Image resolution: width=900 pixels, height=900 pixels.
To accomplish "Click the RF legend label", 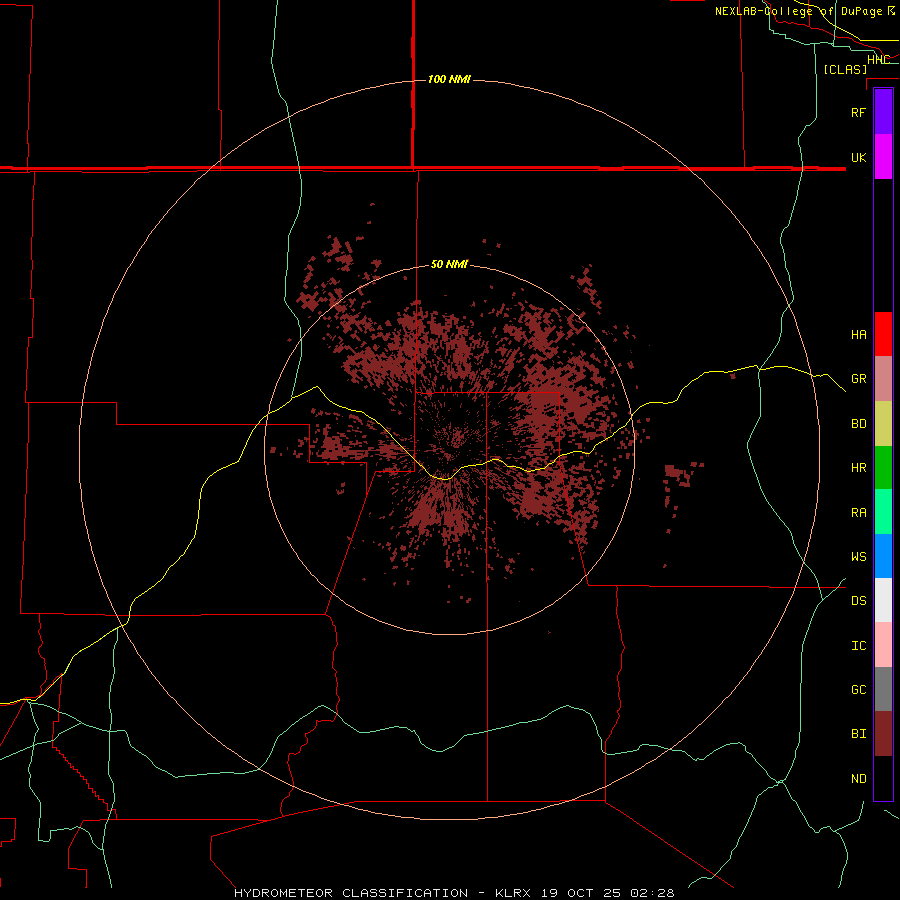I will tap(859, 112).
